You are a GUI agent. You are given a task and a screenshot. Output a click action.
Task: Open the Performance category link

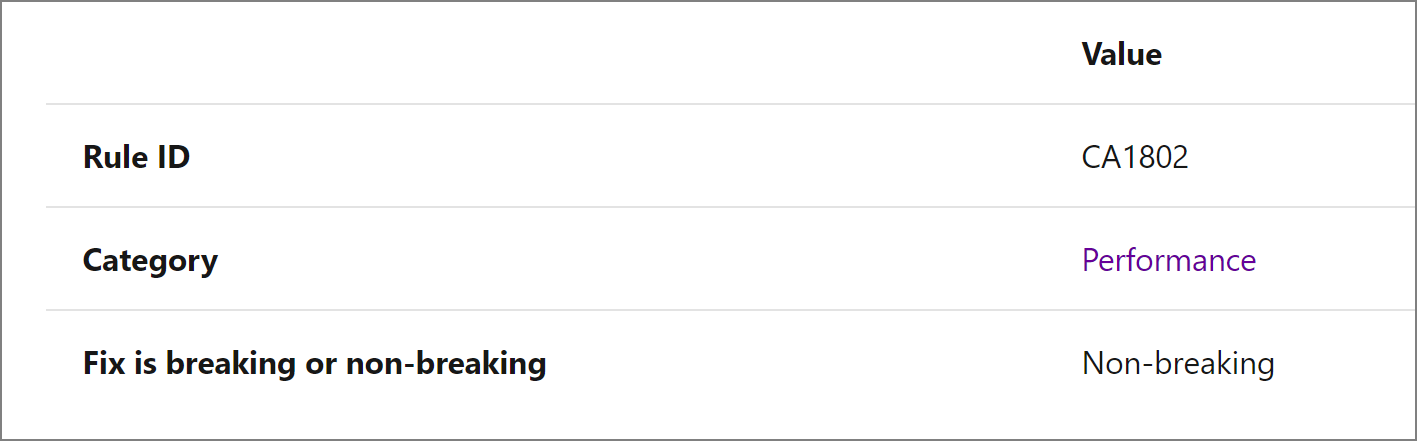tap(1168, 260)
